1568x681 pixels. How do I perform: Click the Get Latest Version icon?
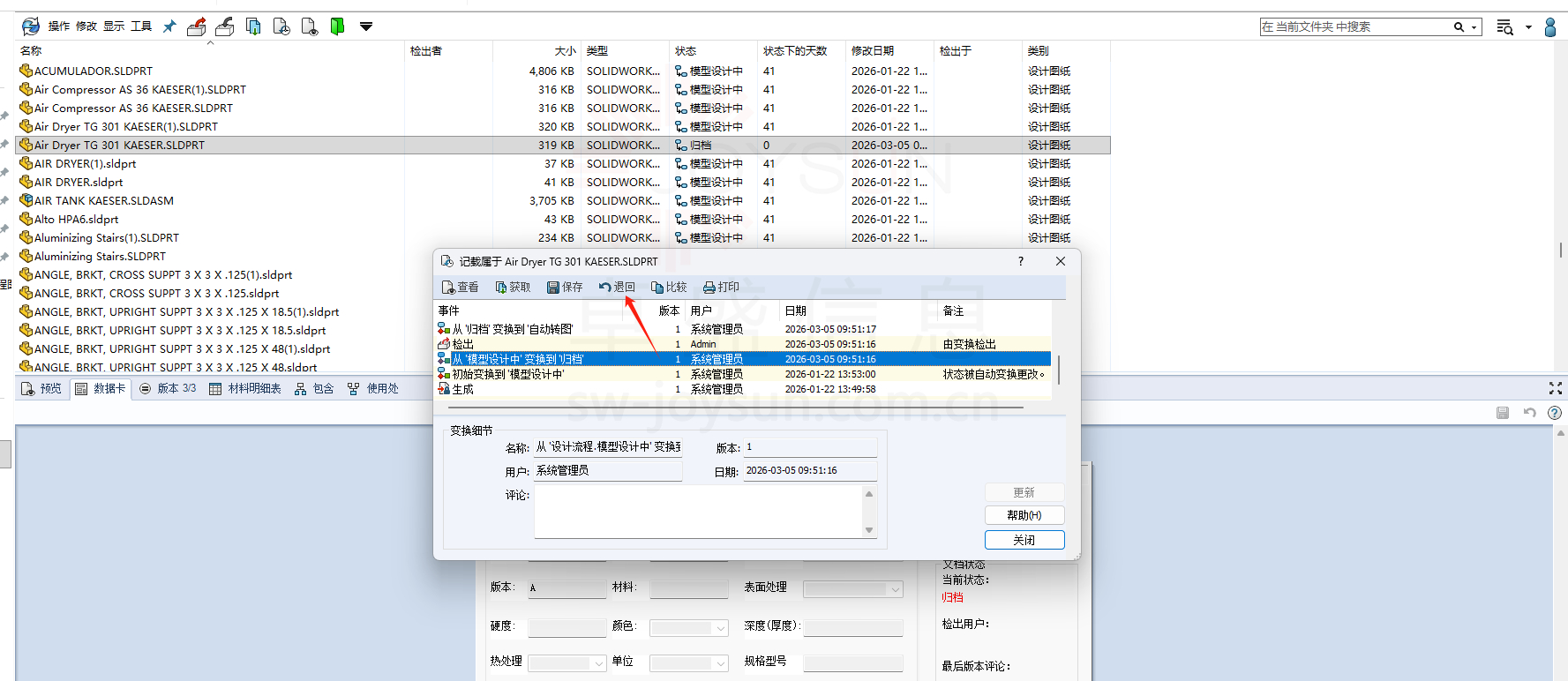[x=253, y=26]
